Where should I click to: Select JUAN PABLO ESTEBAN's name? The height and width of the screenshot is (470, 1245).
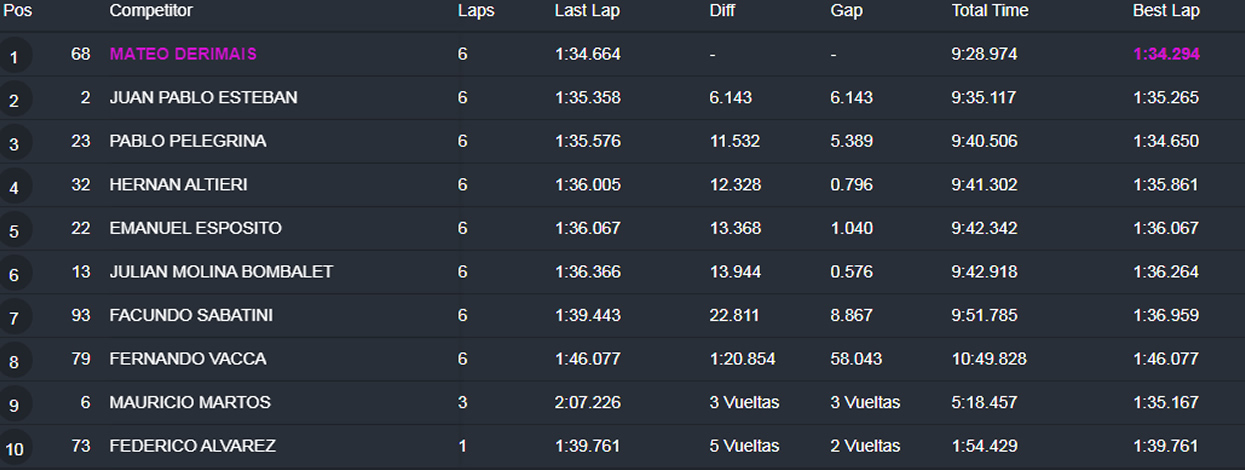click(203, 98)
